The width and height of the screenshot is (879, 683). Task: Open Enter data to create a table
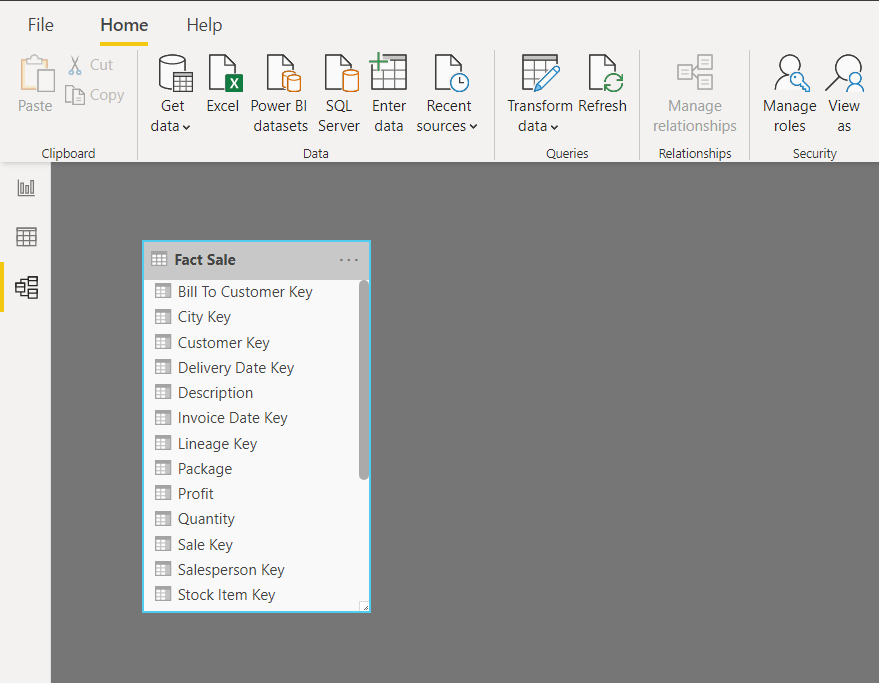pos(389,90)
